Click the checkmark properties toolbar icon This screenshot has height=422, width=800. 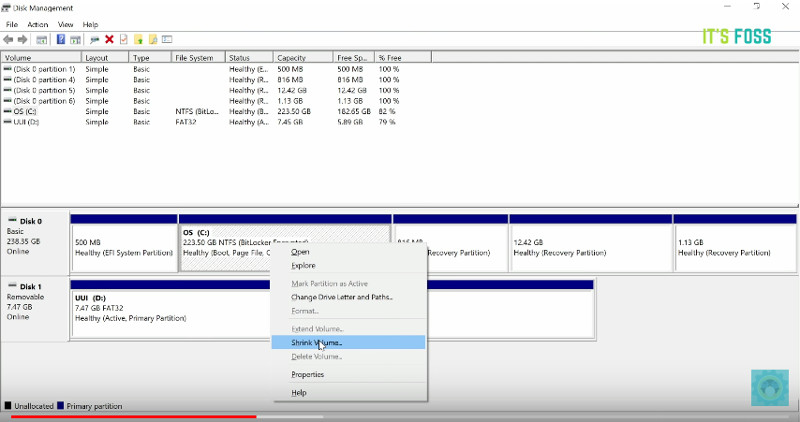124,40
